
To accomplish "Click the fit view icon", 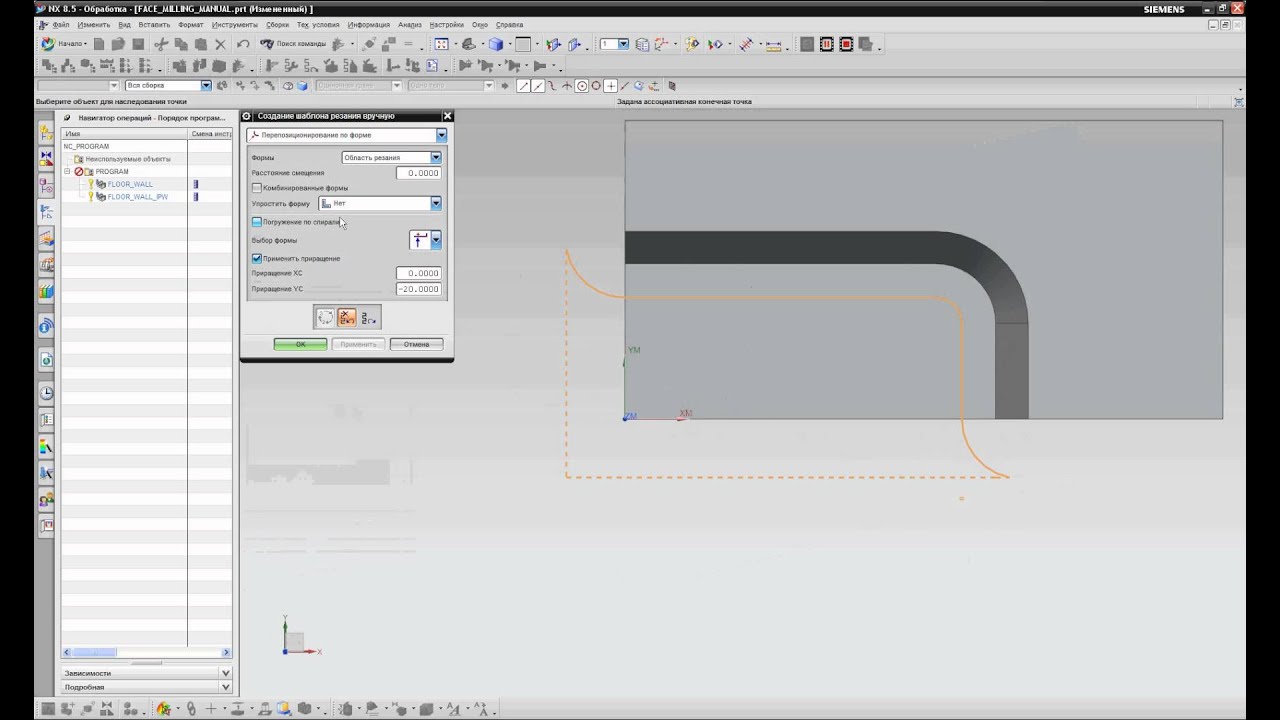I will point(441,44).
